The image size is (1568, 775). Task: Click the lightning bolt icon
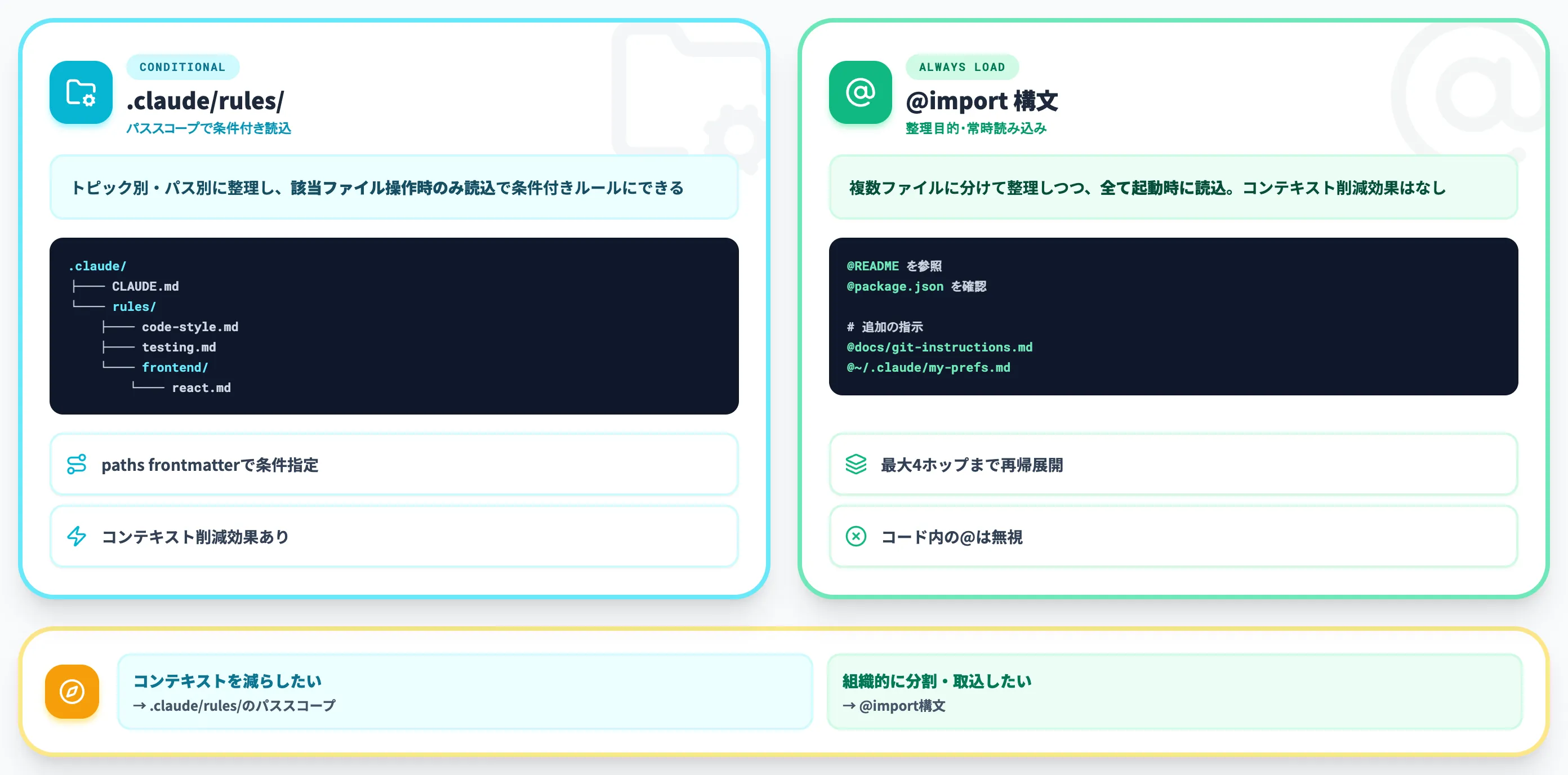click(x=77, y=536)
